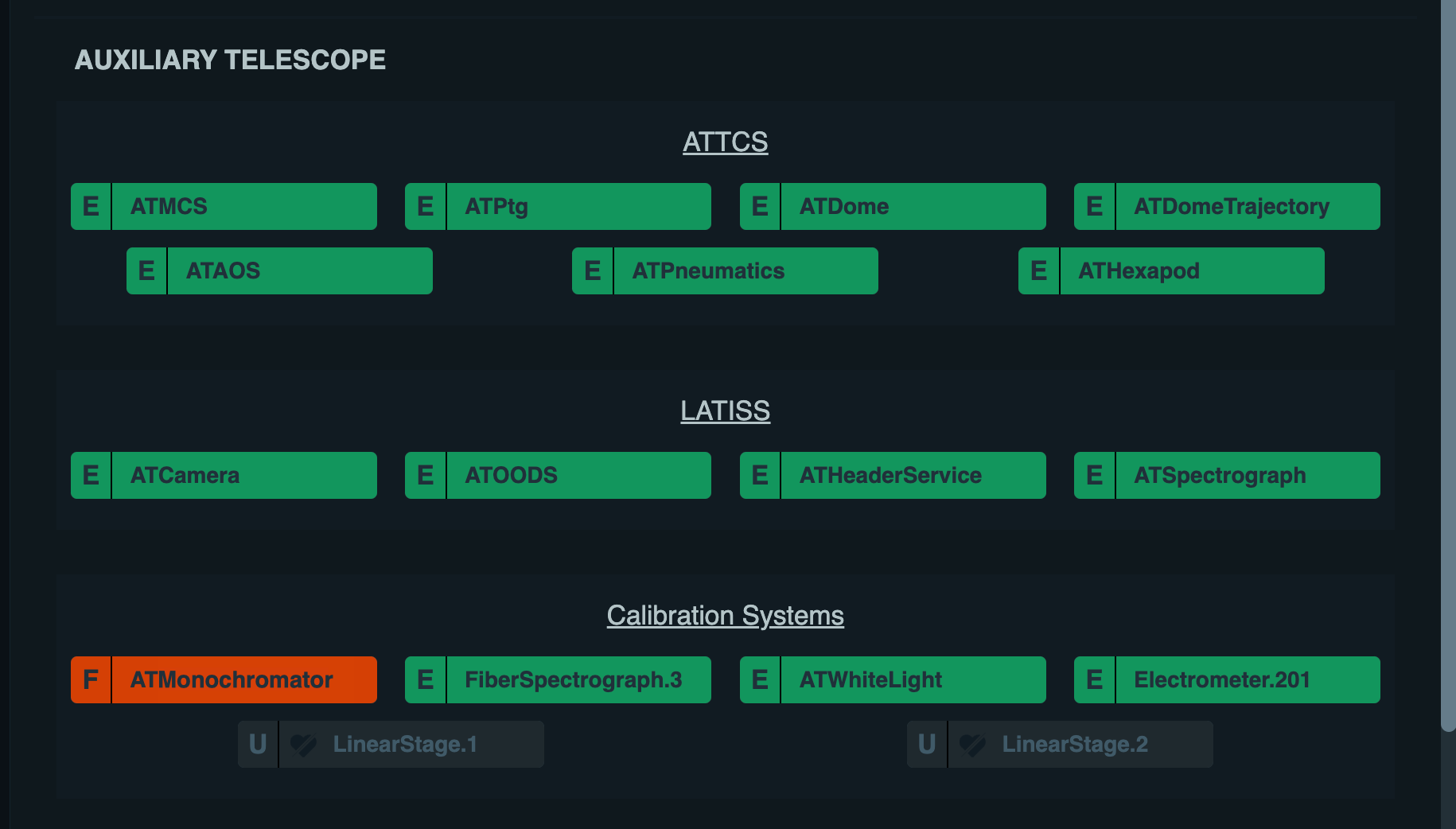Click the E badge on Electrometer.201
Screen dimensions: 1456x829
click(x=1094, y=679)
